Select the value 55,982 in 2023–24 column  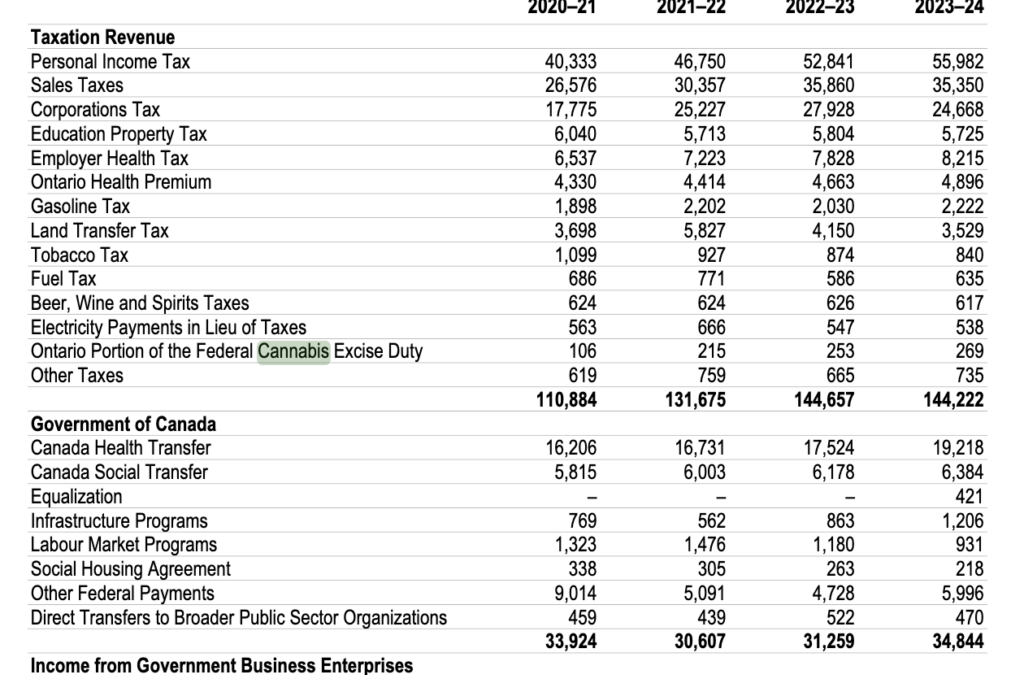coord(957,61)
